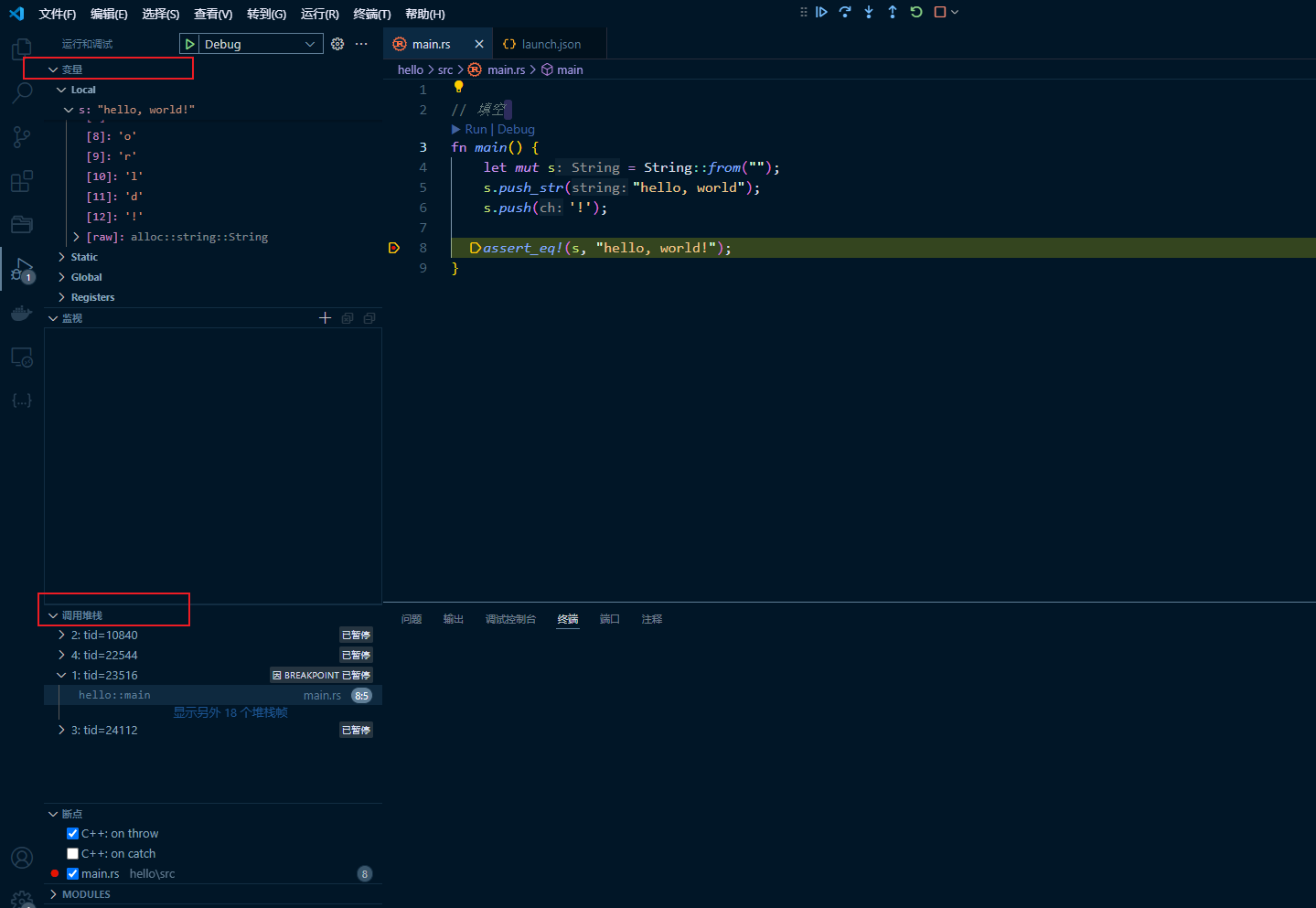Expand the Static scope

click(61, 257)
